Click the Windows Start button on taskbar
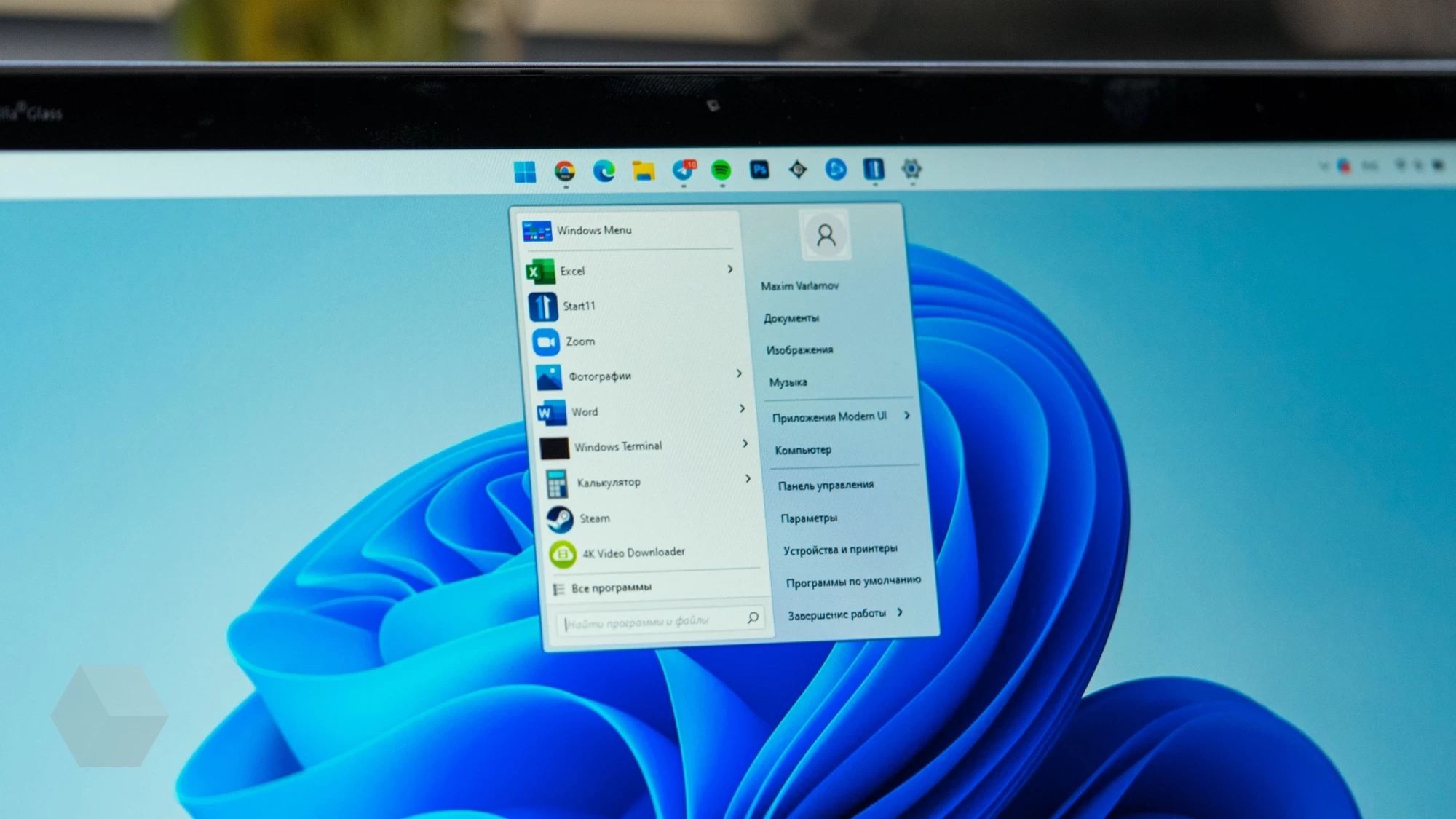This screenshot has height=819, width=1456. point(524,172)
